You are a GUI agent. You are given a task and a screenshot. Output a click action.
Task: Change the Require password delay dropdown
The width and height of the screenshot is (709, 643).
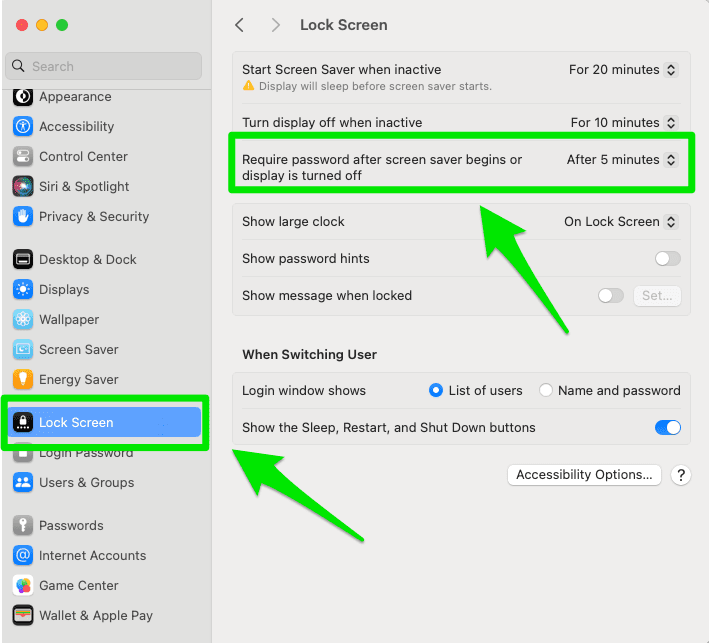click(x=622, y=160)
